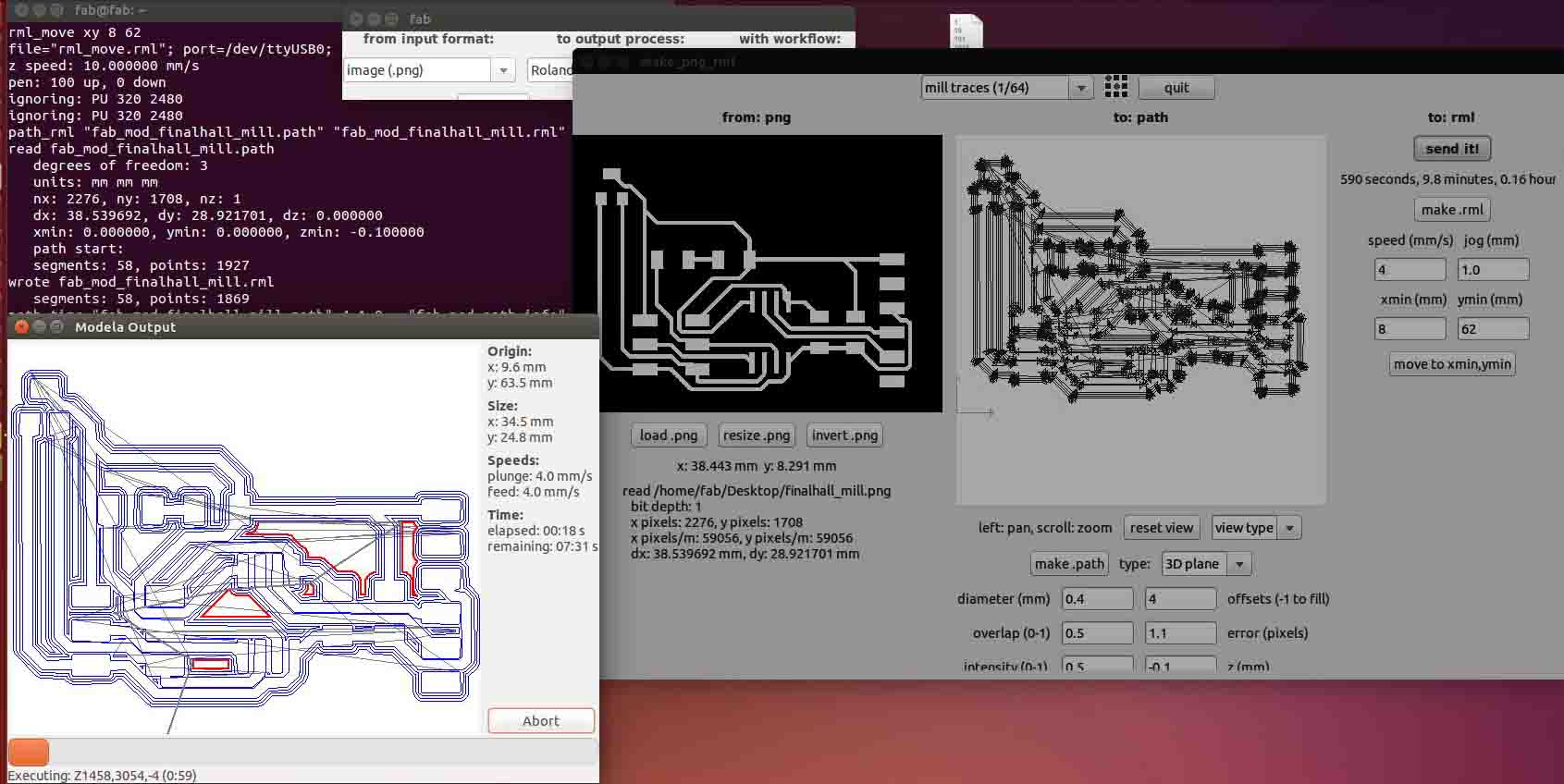Click the 'elapsed: 00:18 s' text
1564x784 pixels.
pos(536,531)
